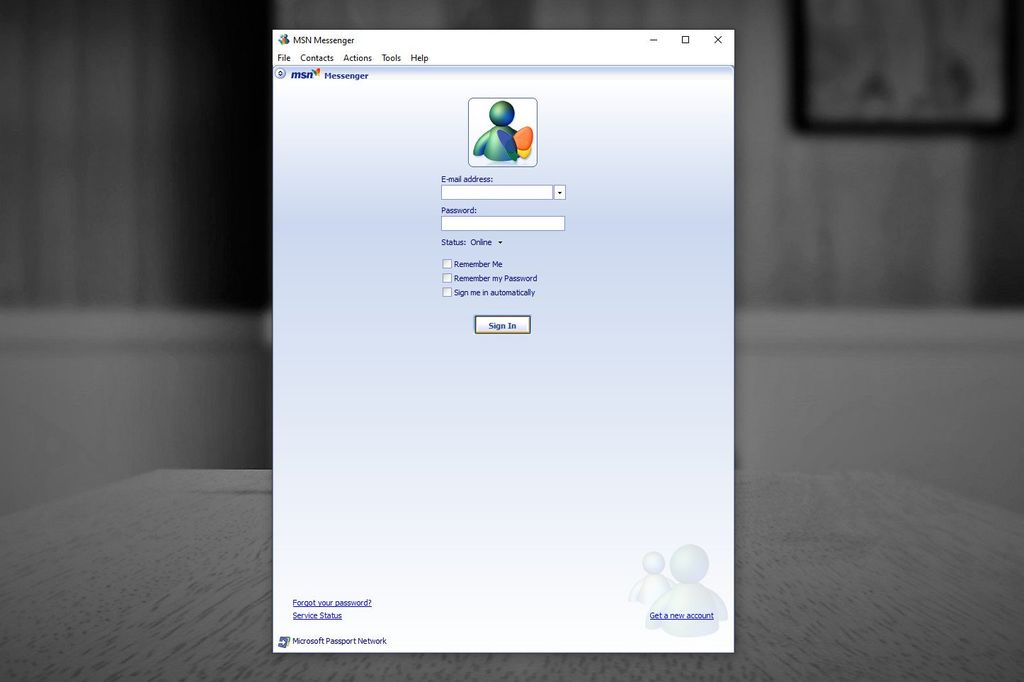
Task: Check Remember my Password
Action: point(447,278)
